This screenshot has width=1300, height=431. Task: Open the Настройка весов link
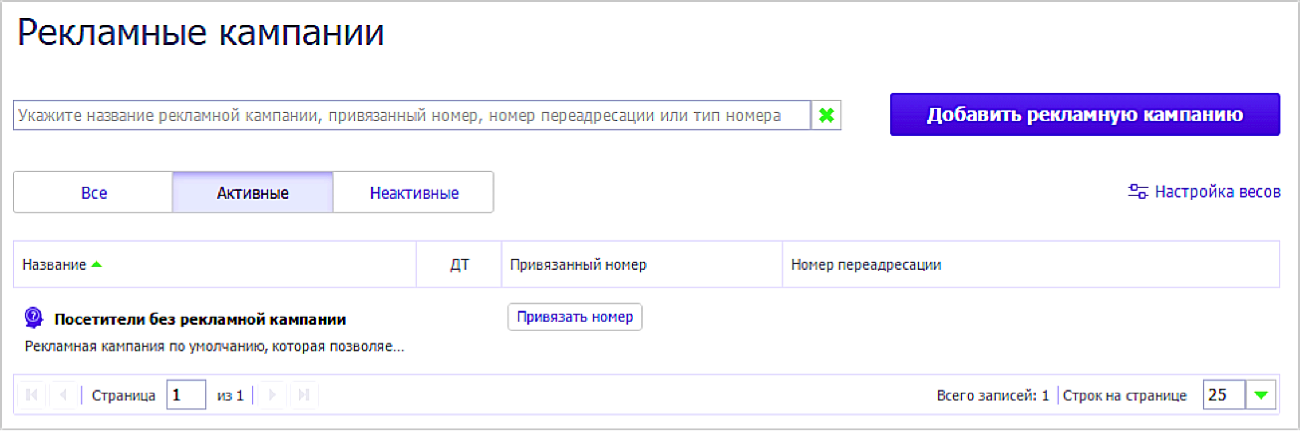(x=1217, y=192)
